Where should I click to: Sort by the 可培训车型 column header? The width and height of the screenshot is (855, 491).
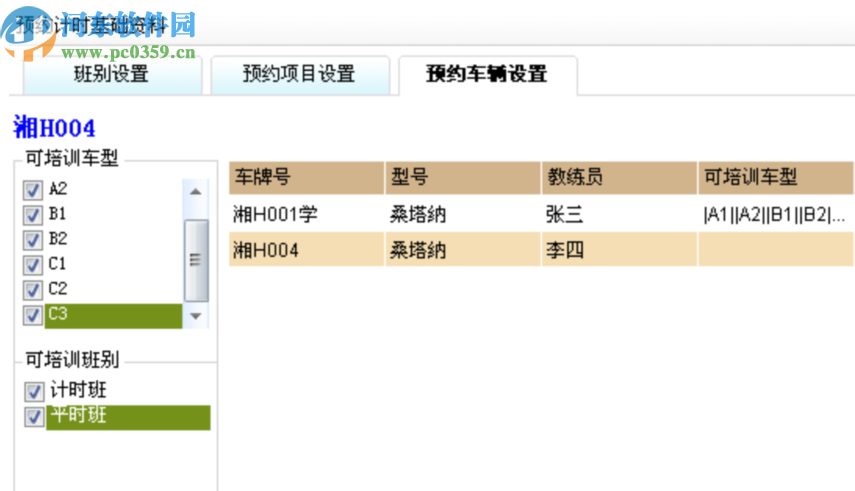coord(776,177)
